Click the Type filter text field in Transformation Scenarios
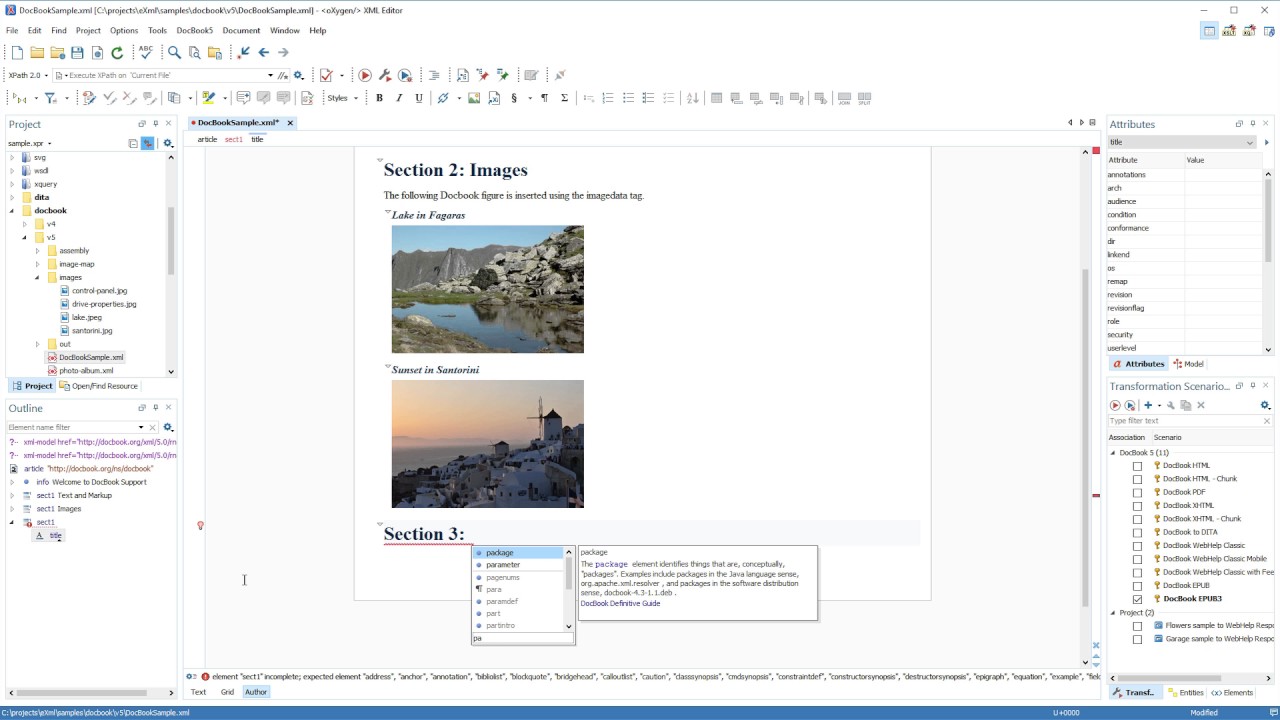The image size is (1280, 720). tap(1184, 421)
